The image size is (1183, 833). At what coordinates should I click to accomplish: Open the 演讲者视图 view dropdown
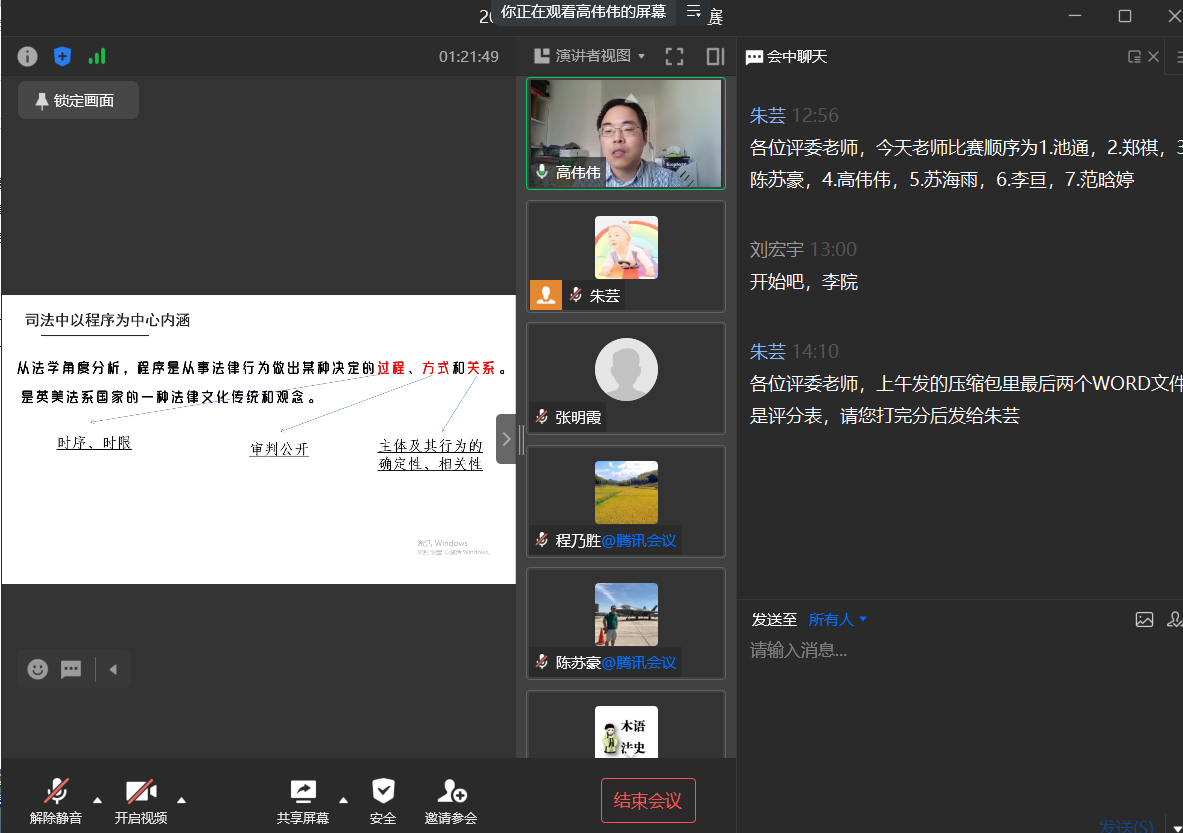click(590, 56)
